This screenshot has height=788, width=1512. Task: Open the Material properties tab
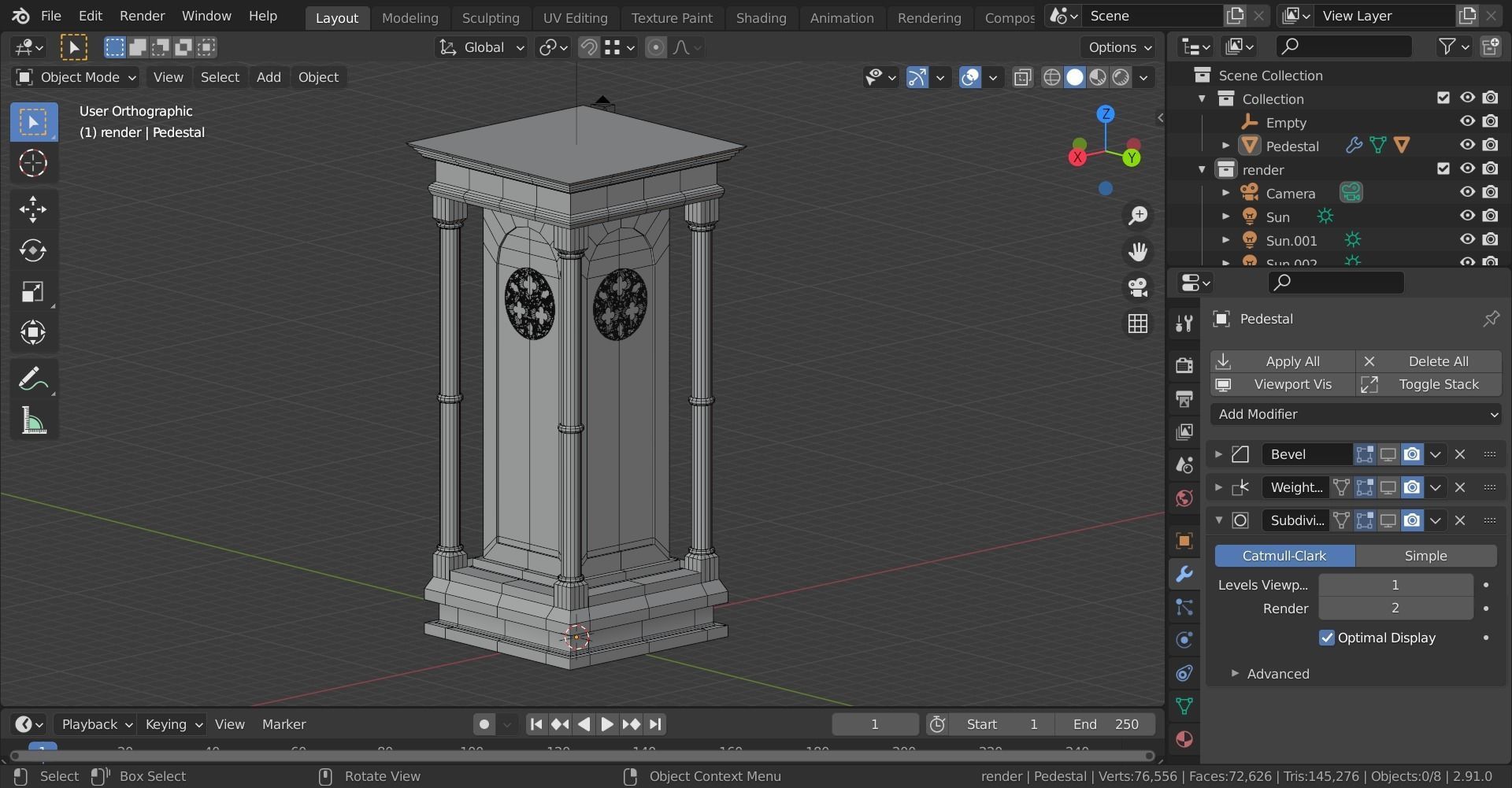[1184, 739]
